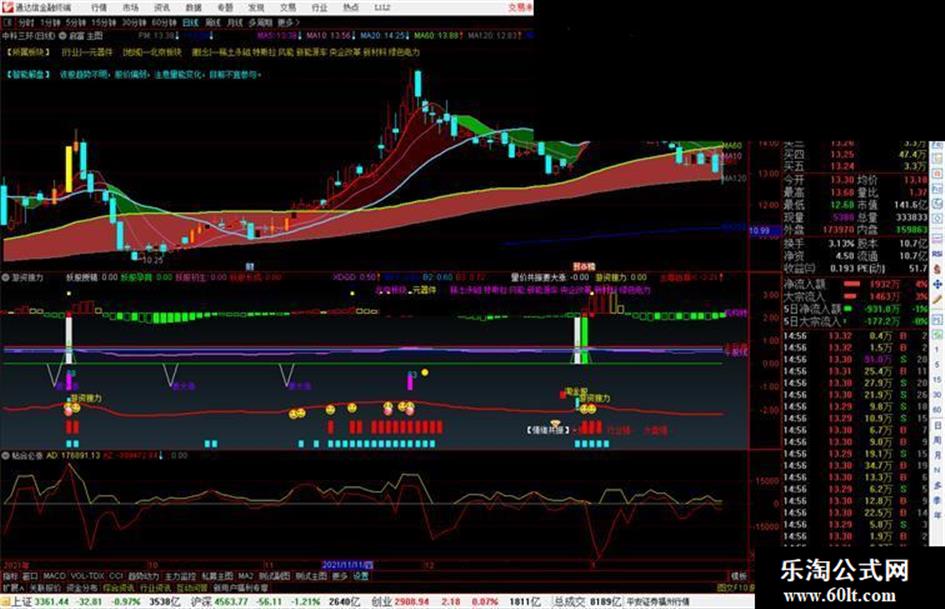945x609 pixels.
Task: Open the 热点 menu
Action: (x=350, y=8)
